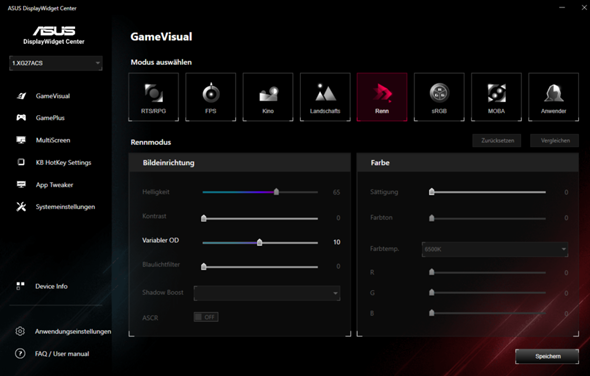Open the Device Info page

52,286
